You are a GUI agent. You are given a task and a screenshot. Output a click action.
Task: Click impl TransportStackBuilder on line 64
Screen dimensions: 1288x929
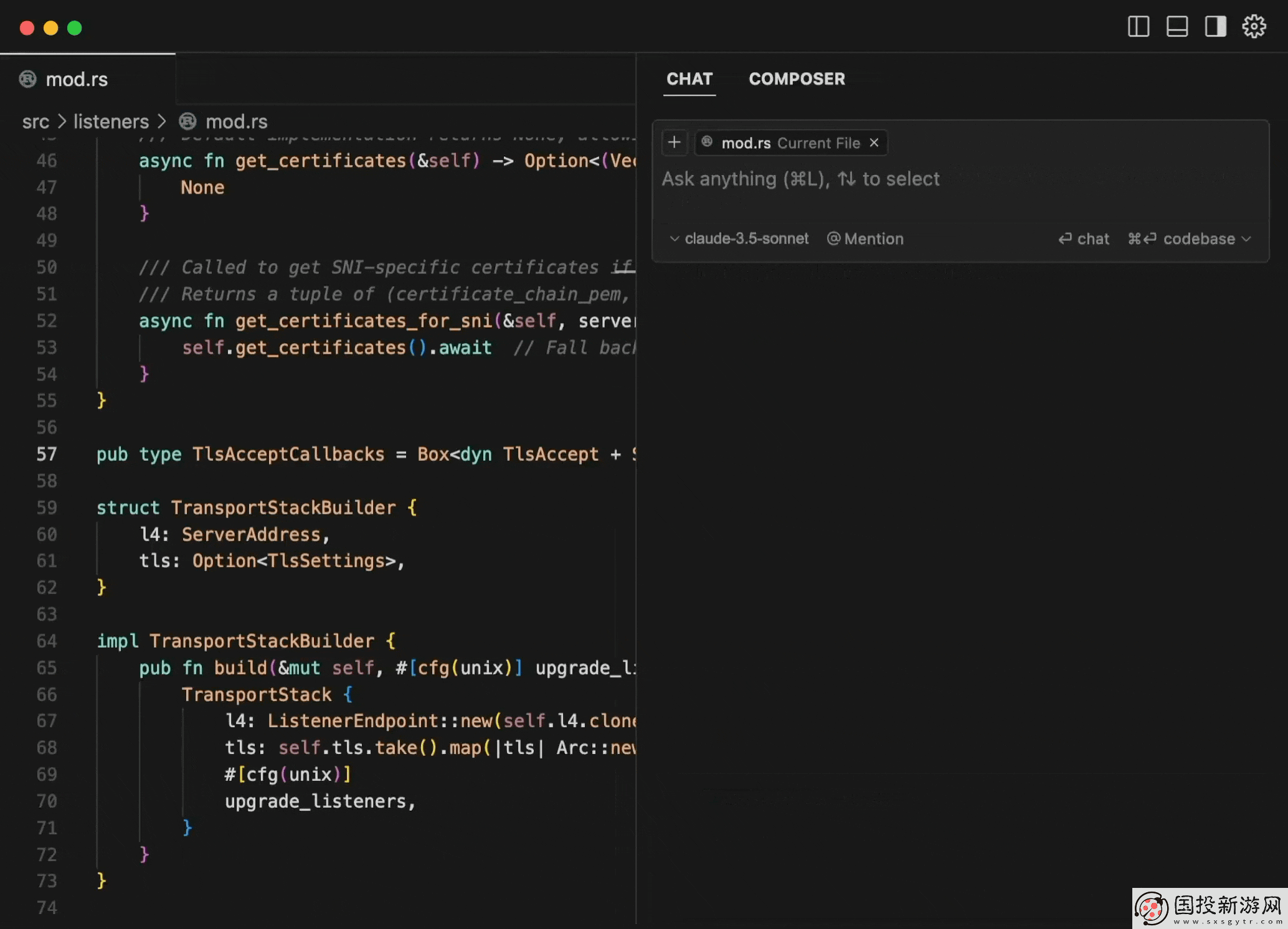coord(235,641)
